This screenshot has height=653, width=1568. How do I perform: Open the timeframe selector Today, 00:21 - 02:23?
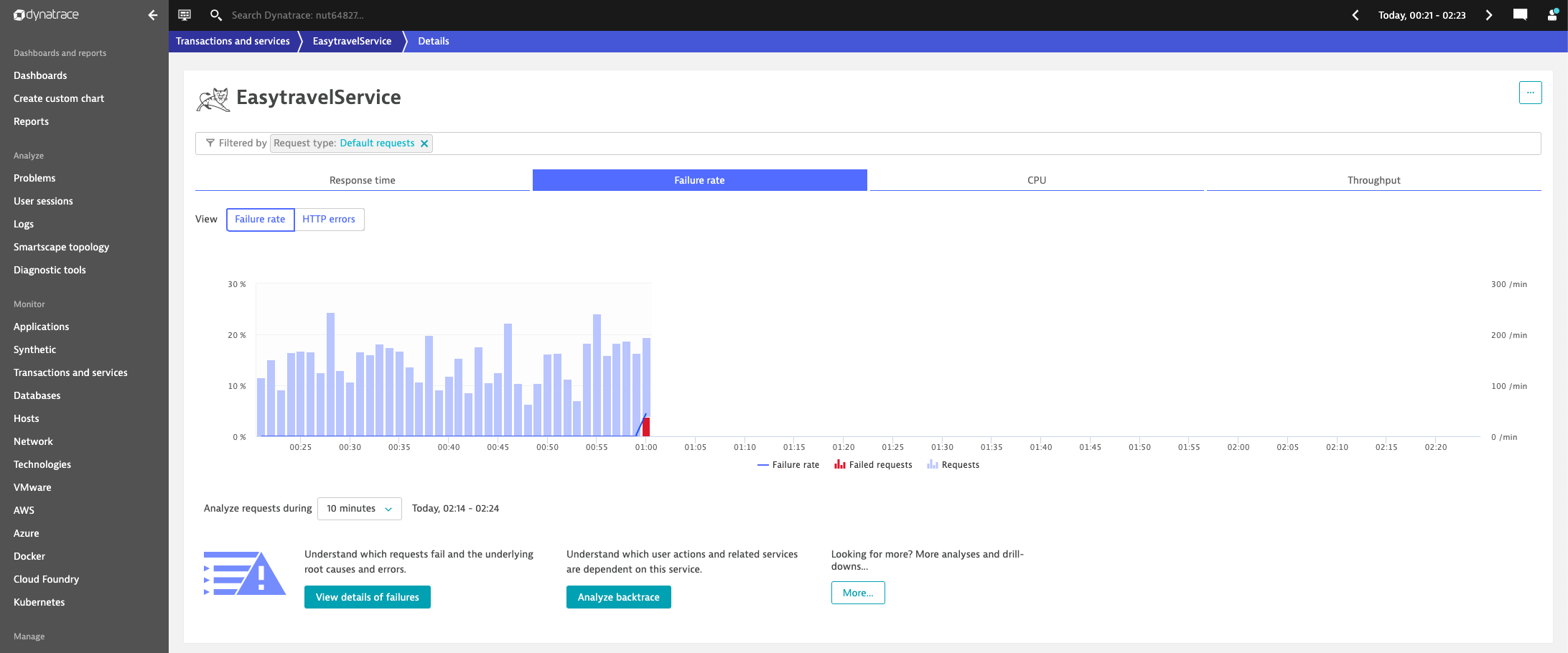coord(1422,15)
